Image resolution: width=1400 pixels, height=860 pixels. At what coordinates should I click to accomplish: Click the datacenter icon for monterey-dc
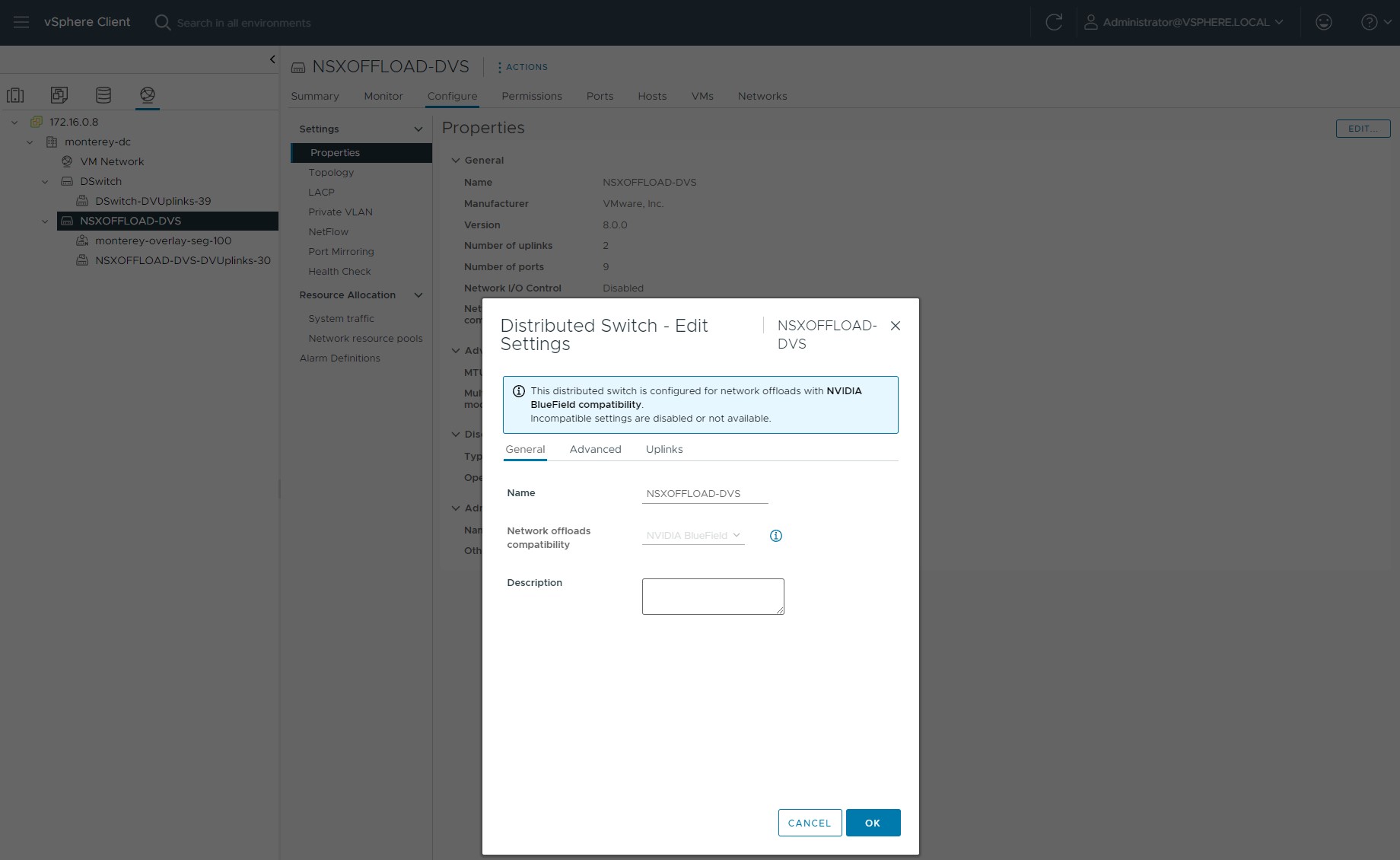tap(52, 142)
